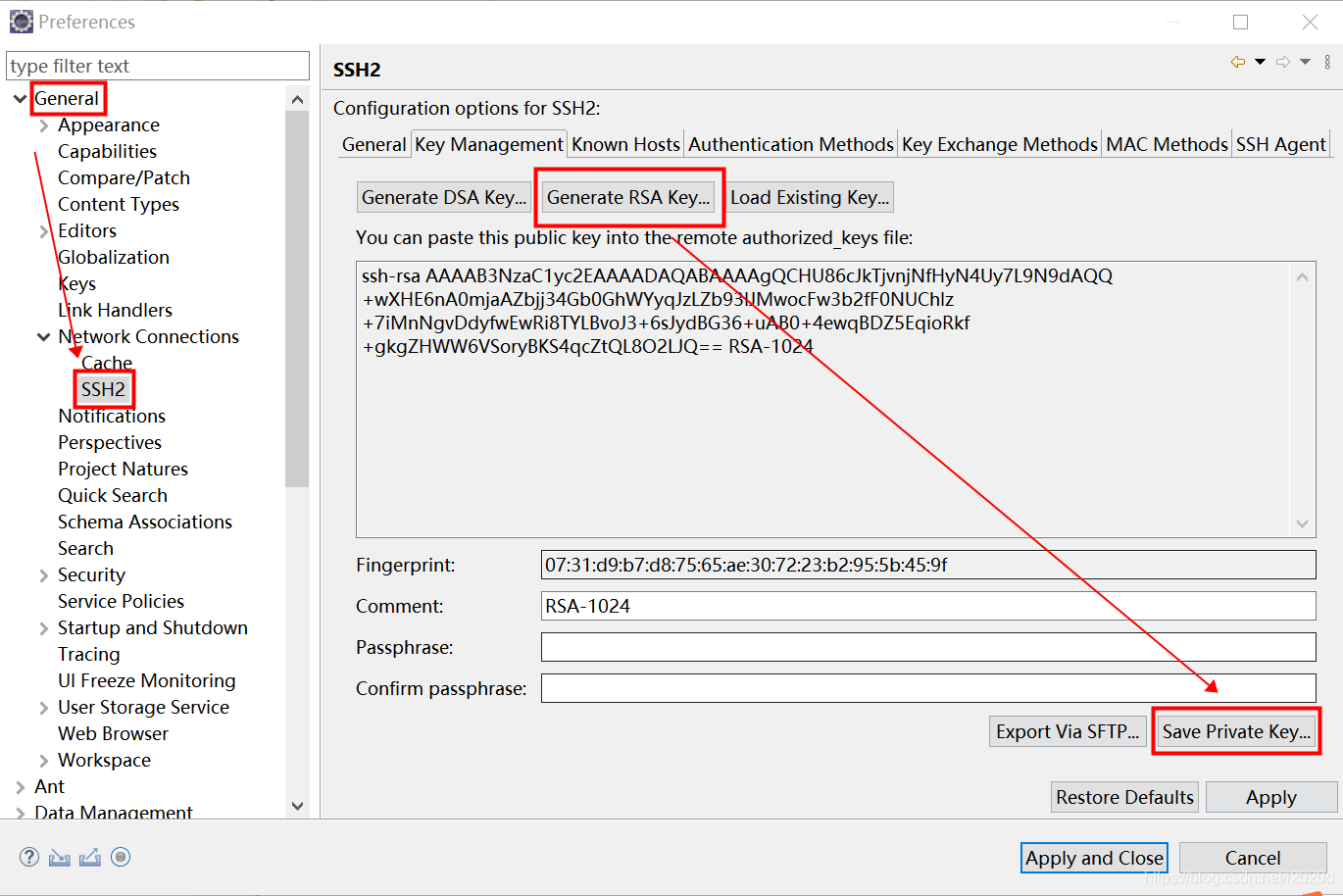Select Link Handlers tree item
The height and width of the screenshot is (896, 1343).
(x=115, y=310)
